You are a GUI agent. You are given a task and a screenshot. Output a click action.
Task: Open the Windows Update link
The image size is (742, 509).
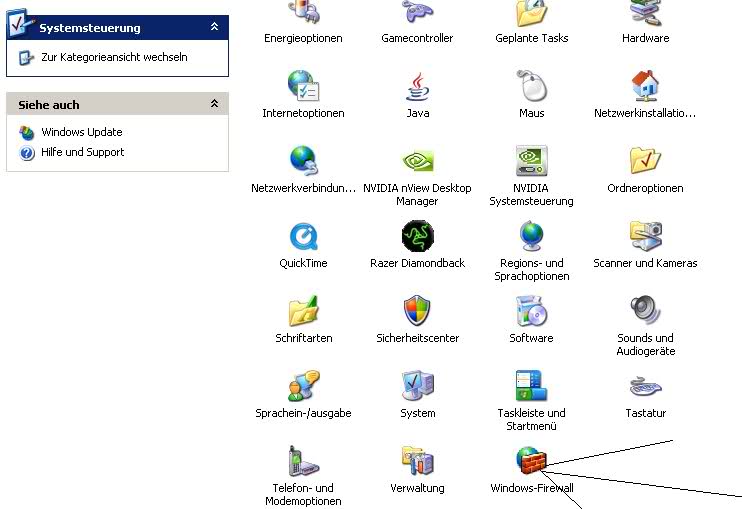coord(82,132)
